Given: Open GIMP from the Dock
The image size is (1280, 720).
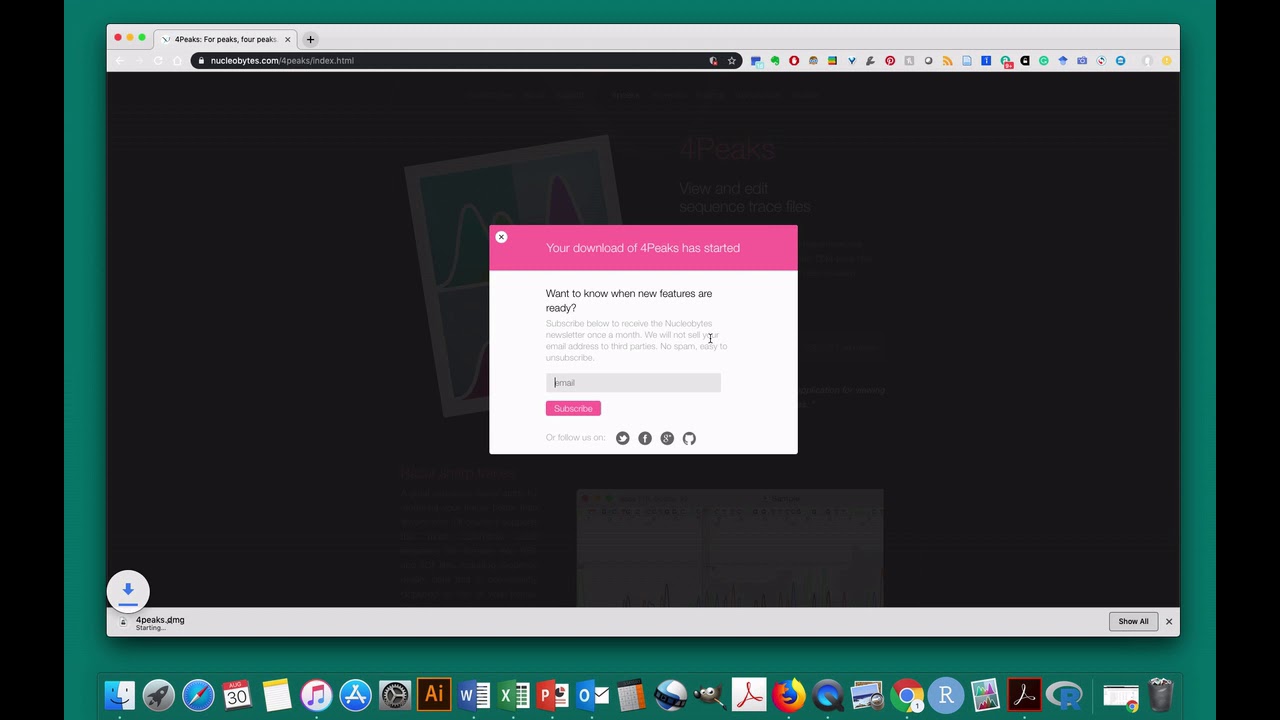Looking at the screenshot, I should (x=710, y=695).
